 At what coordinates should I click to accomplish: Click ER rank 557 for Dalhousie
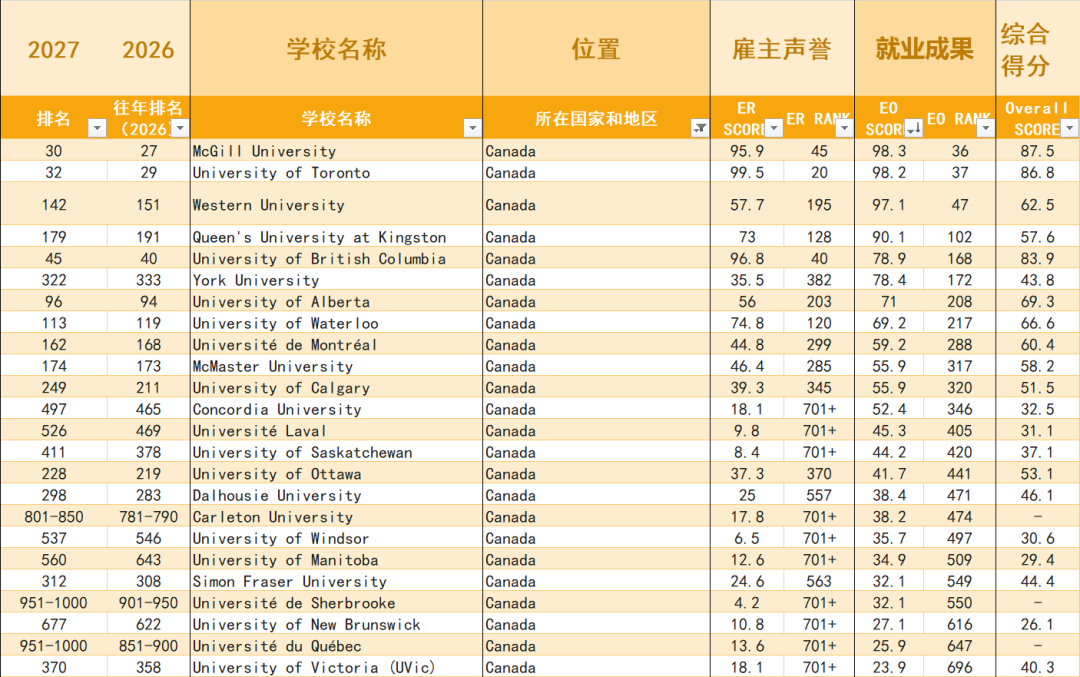click(x=819, y=495)
